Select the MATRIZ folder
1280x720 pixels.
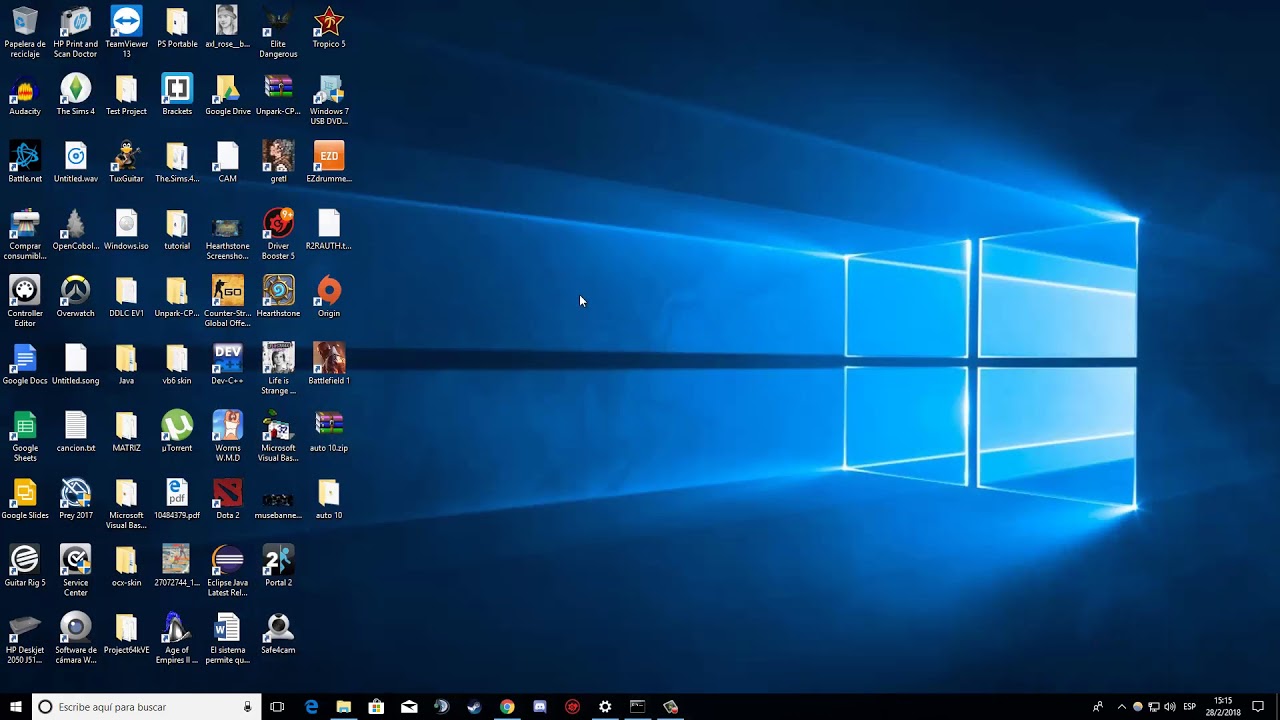click(126, 431)
